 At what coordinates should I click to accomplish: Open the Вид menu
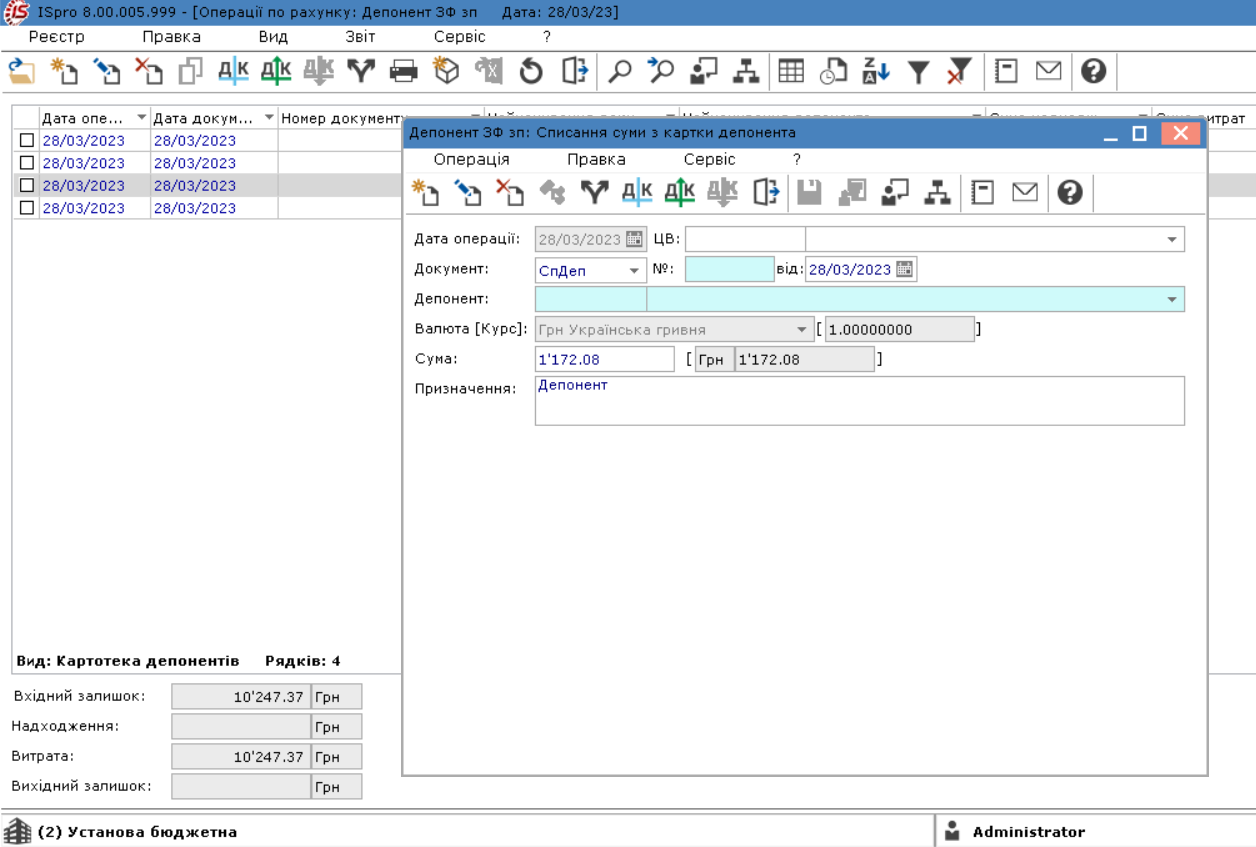[x=273, y=36]
